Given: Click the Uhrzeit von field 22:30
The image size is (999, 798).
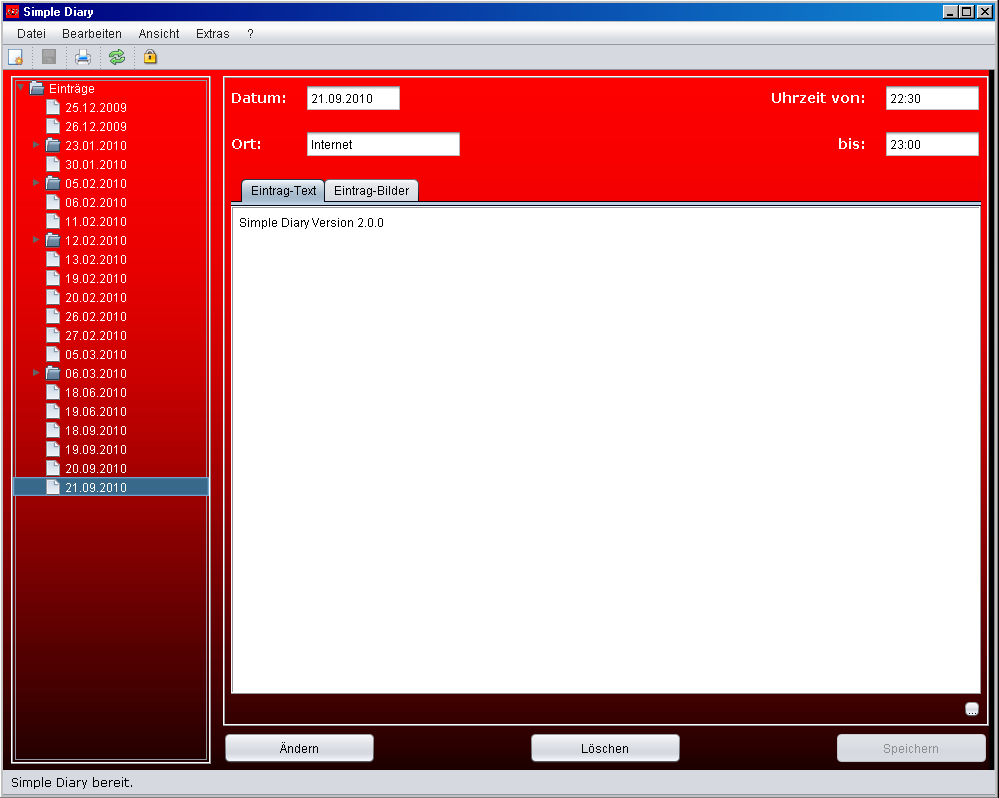Looking at the screenshot, I should coord(932,99).
